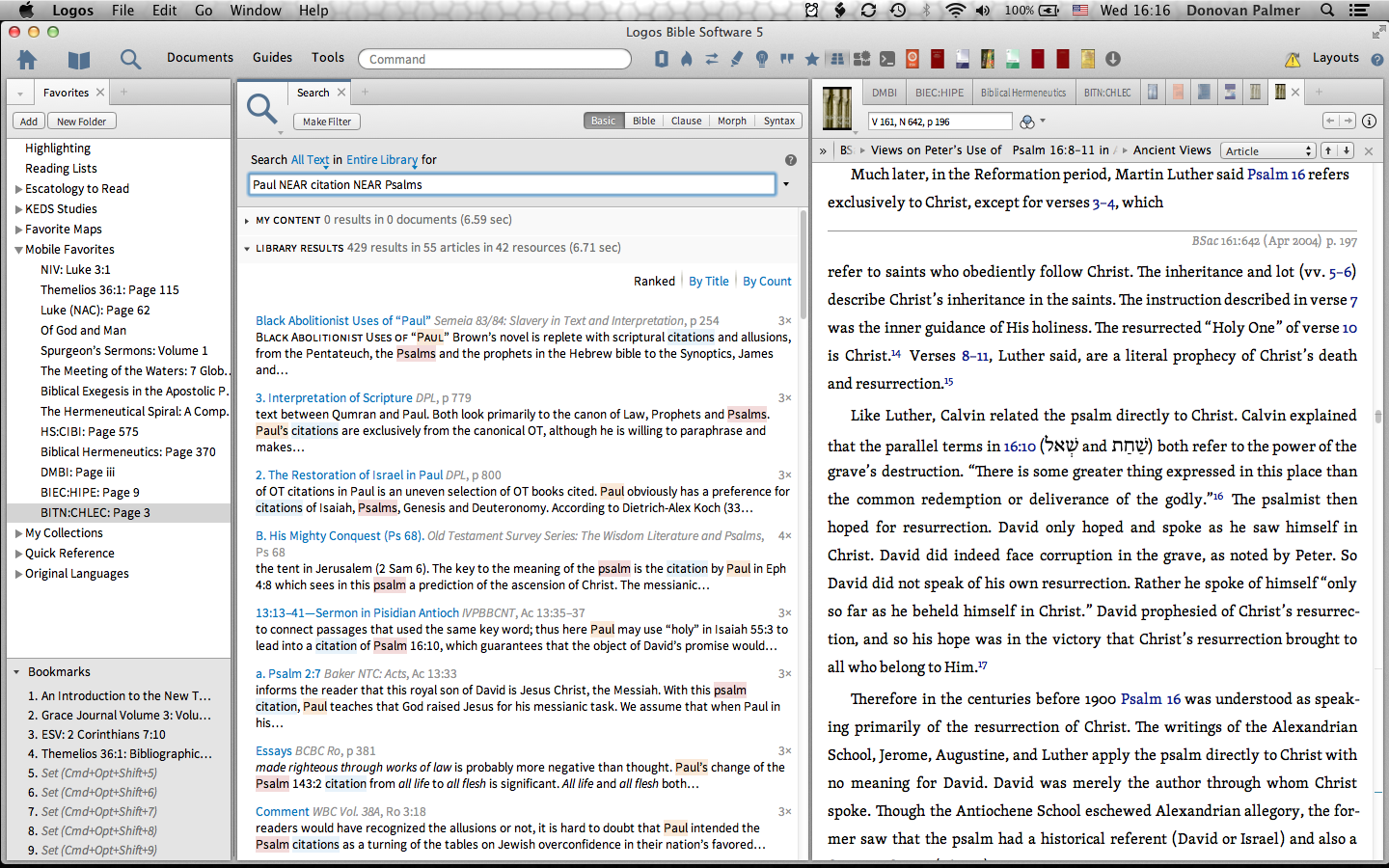Open the Tools menu
This screenshot has height=868, width=1389.
pos(328,58)
